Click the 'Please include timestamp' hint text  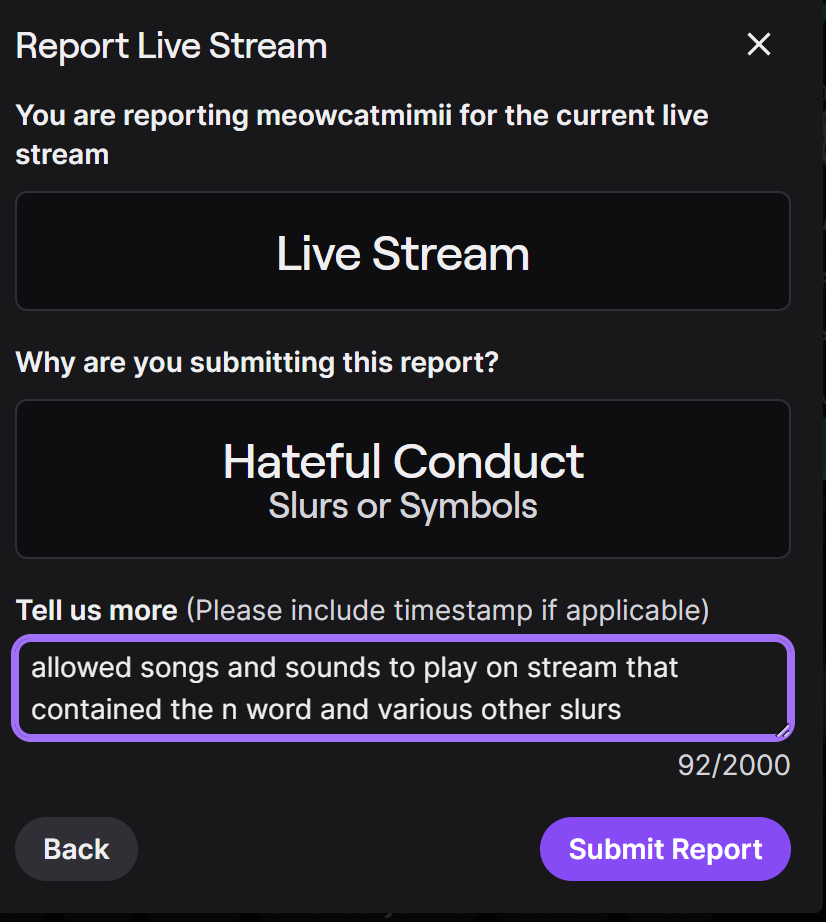448,609
